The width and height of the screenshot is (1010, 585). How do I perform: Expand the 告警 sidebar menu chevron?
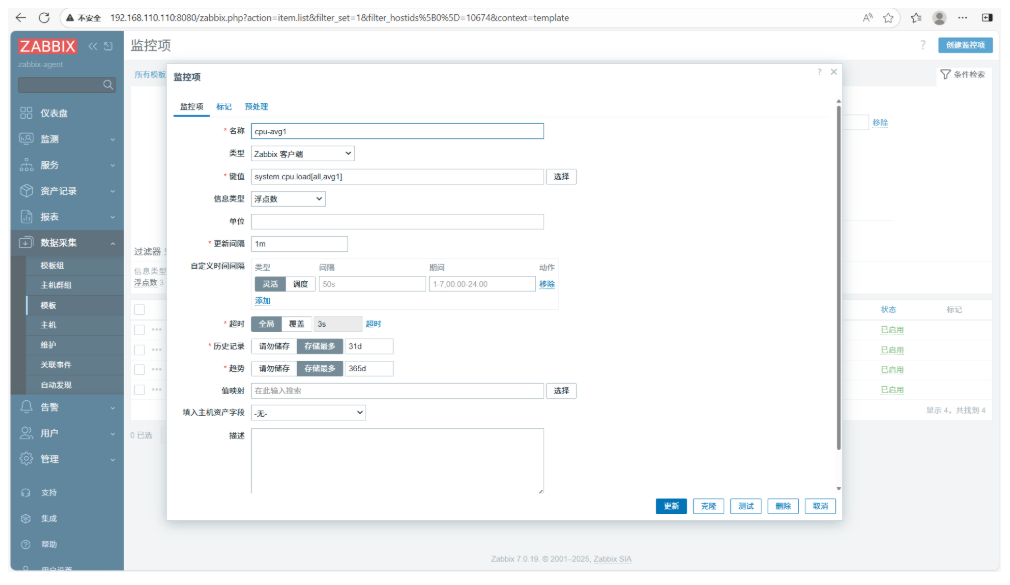click(x=113, y=407)
